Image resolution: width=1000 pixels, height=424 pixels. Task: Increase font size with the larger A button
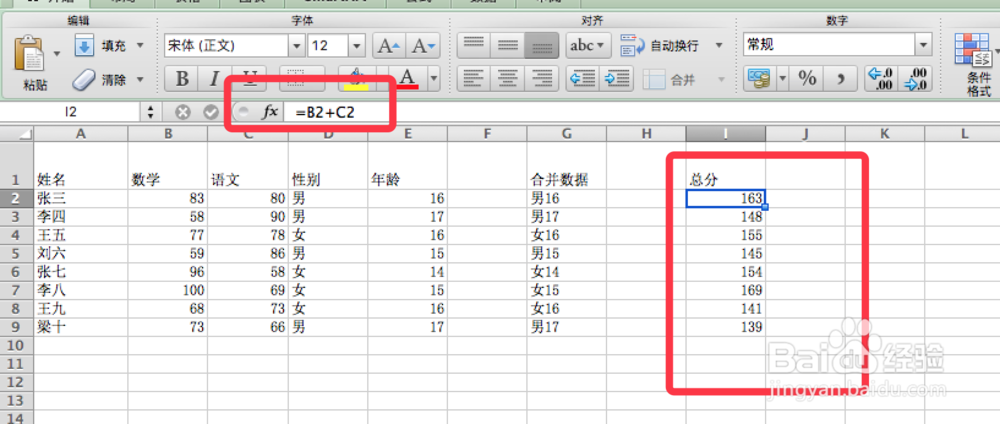point(388,46)
